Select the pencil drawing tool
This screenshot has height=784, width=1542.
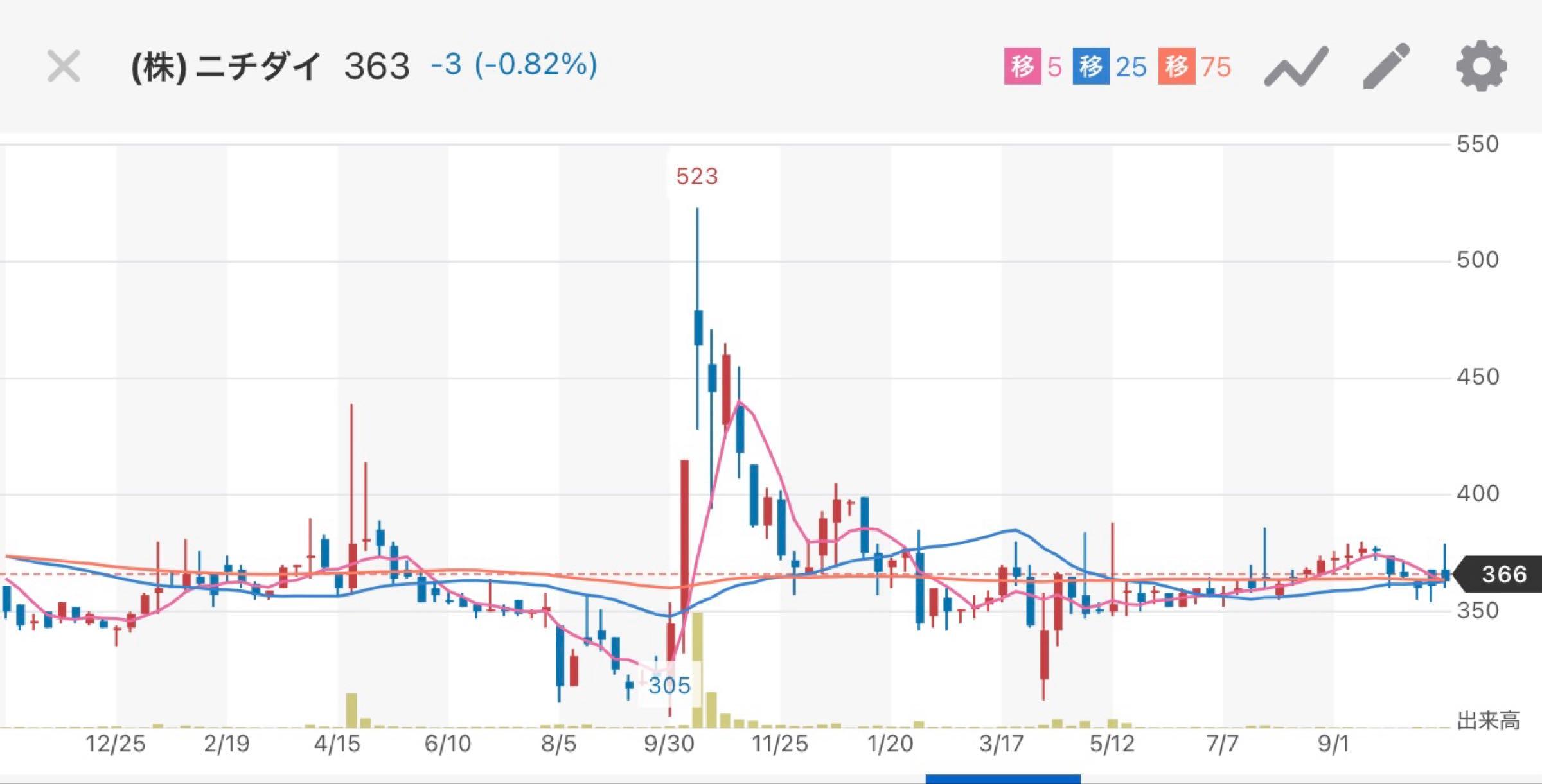(x=1387, y=66)
